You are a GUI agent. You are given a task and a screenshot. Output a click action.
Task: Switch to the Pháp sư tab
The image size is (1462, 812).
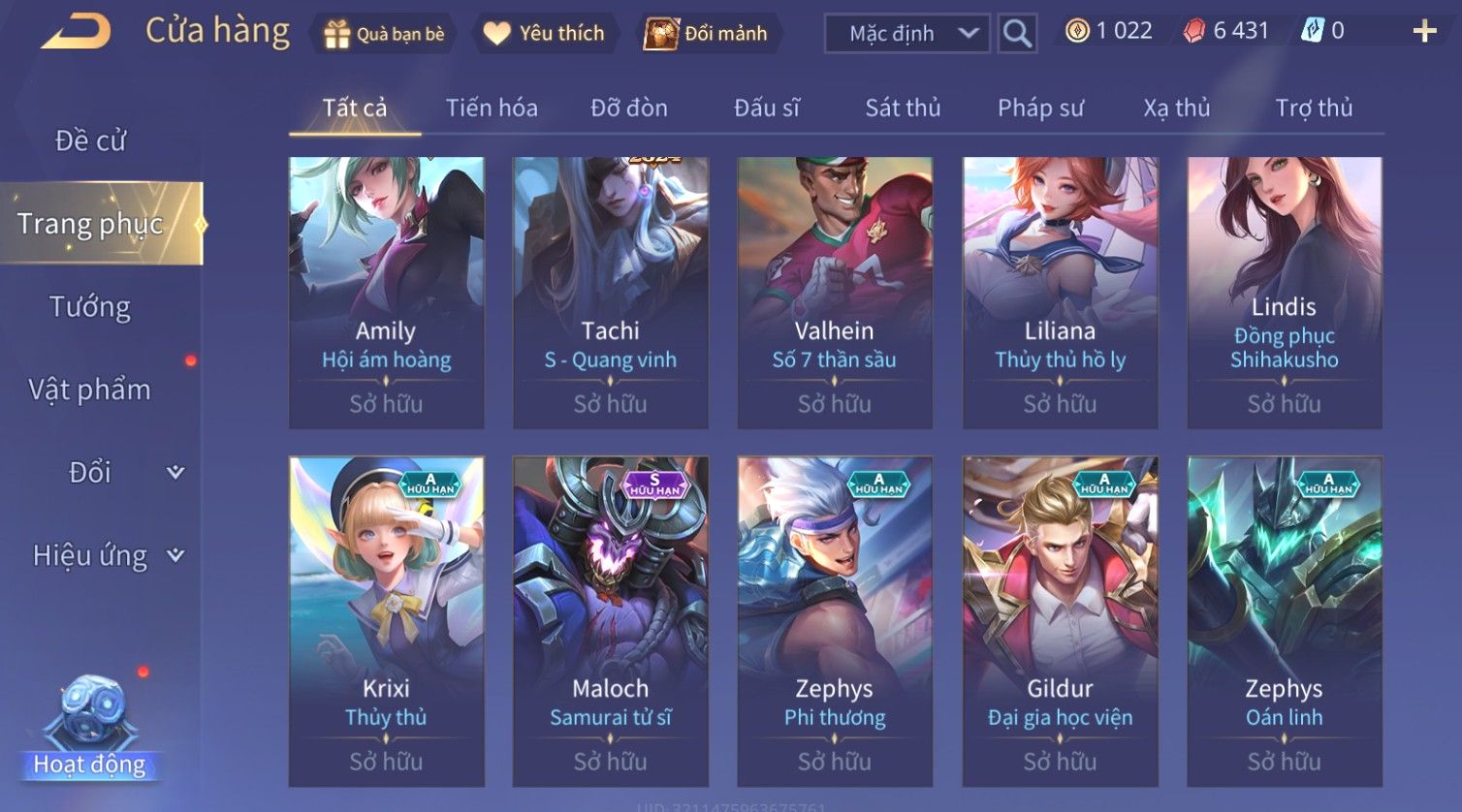(1040, 108)
